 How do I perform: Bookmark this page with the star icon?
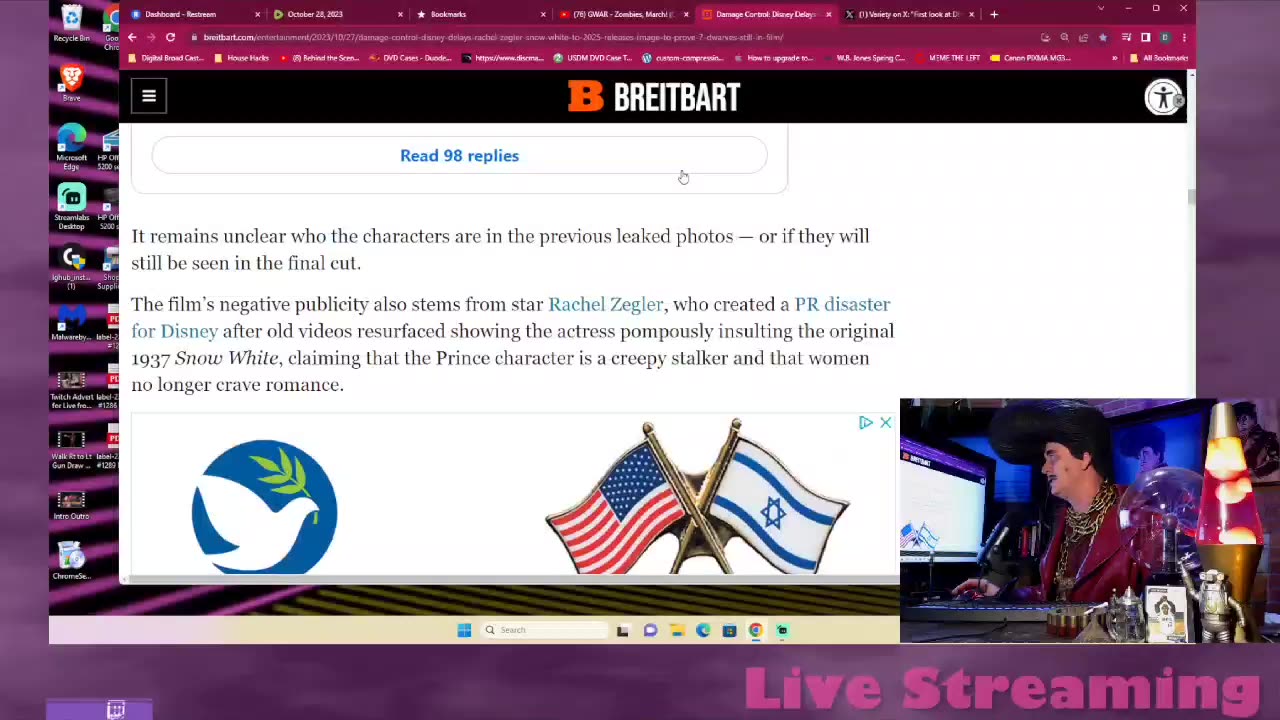pyautogui.click(x=1102, y=37)
